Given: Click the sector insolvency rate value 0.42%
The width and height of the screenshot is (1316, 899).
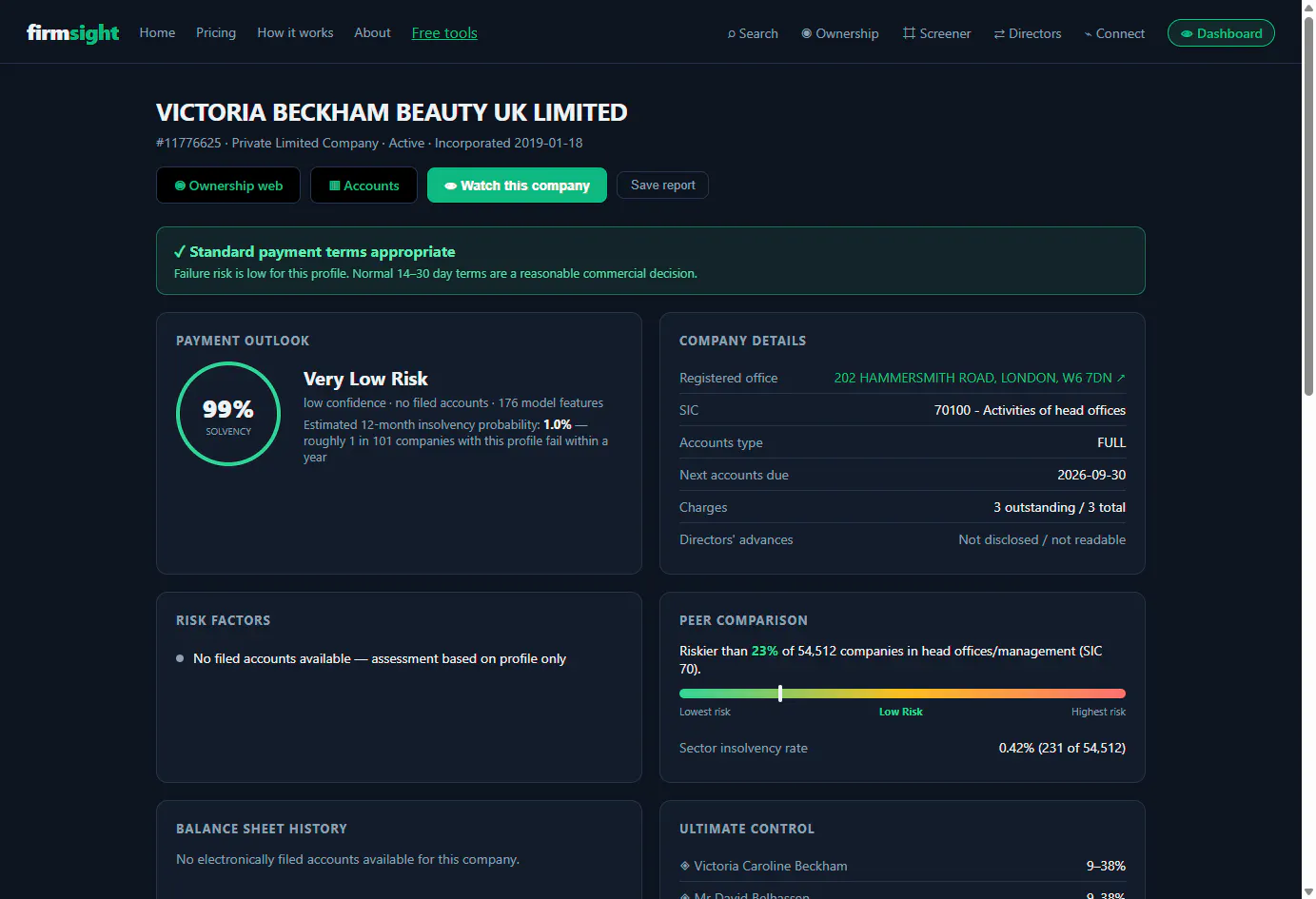Looking at the screenshot, I should tap(1062, 748).
